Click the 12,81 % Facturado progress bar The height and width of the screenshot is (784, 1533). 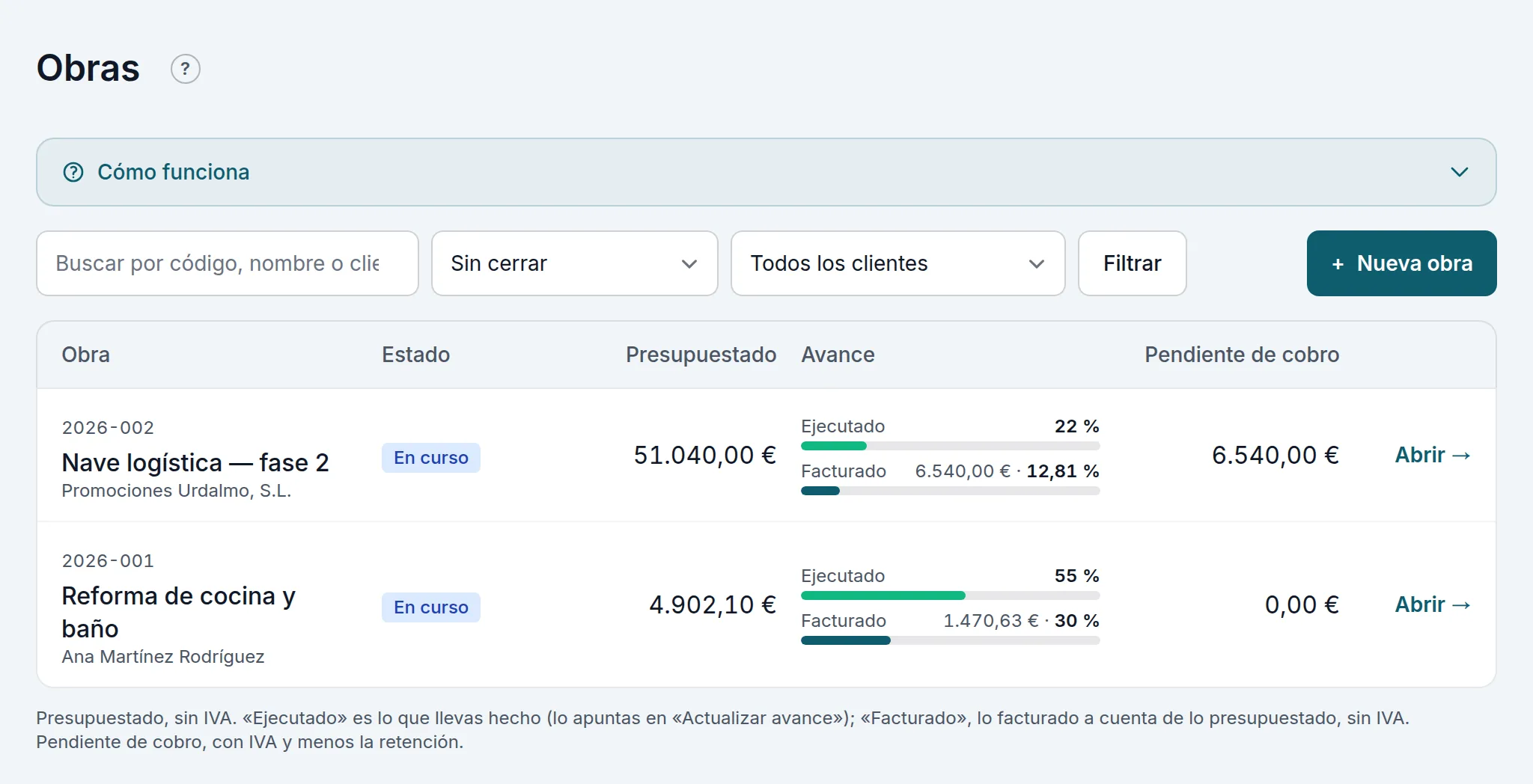pos(951,491)
